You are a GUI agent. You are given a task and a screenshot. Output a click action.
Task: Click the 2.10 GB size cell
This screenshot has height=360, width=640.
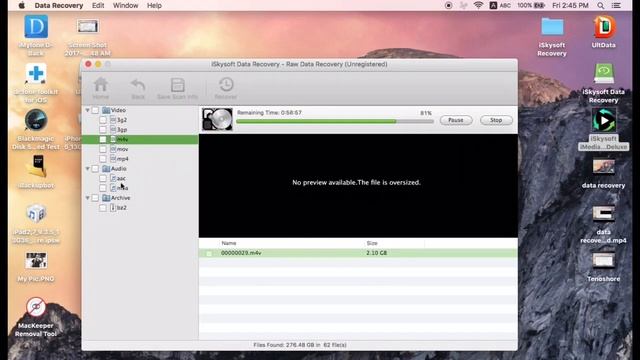[376, 253]
